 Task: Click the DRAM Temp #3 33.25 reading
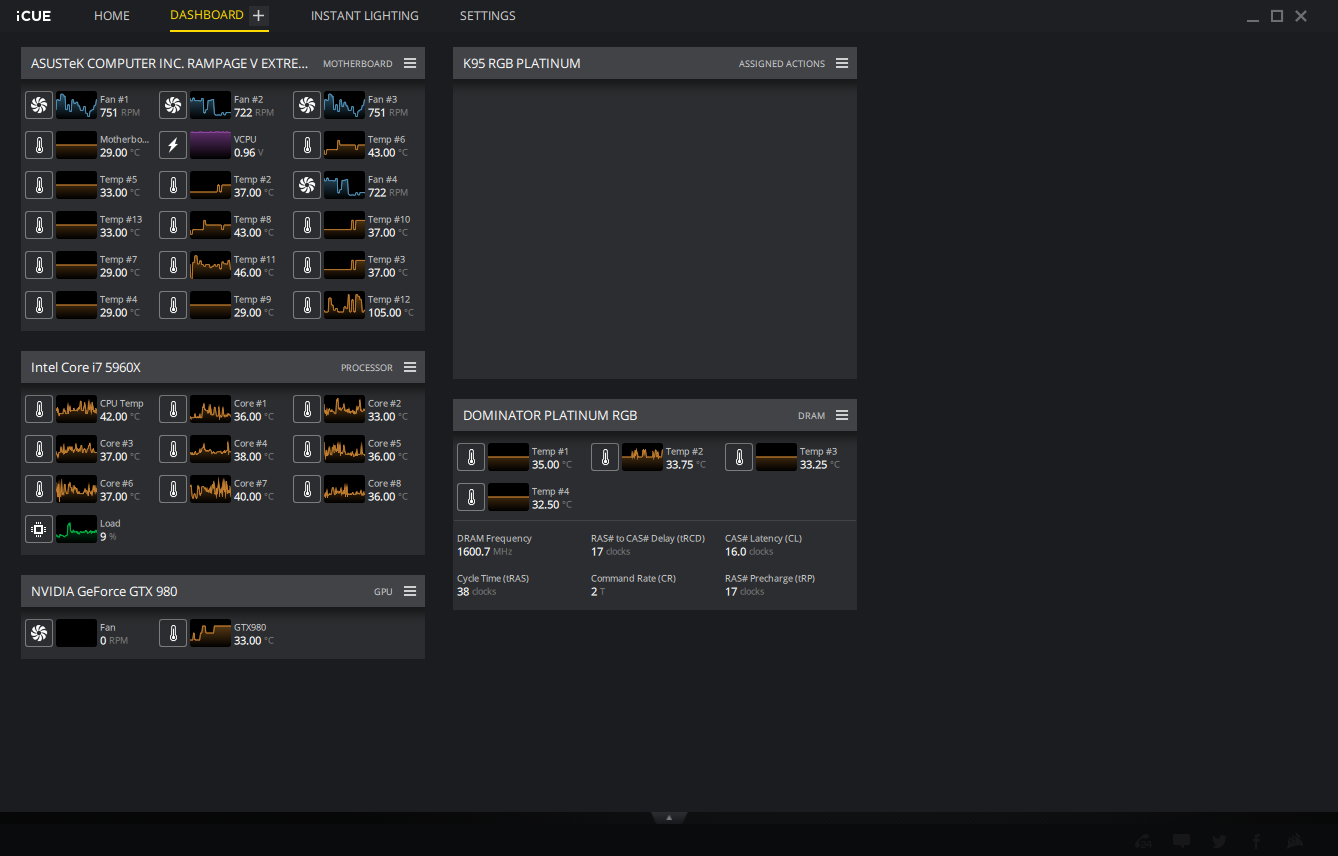click(x=820, y=465)
